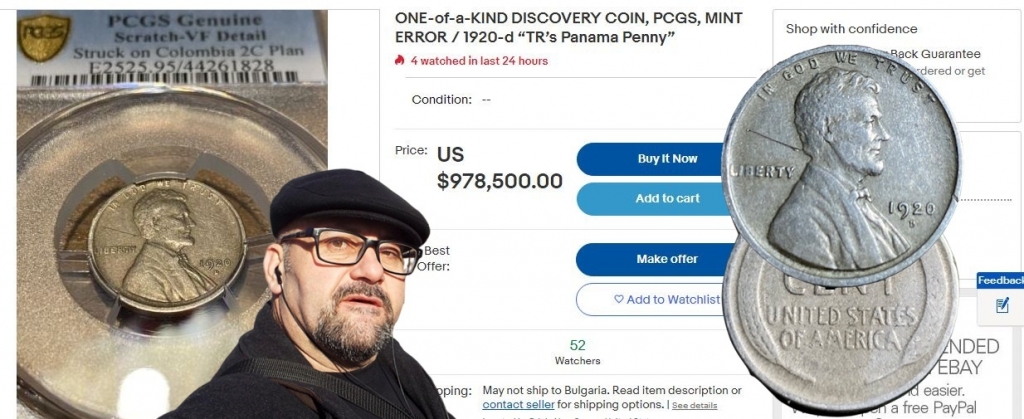Screen dimensions: 1024x419
Task: Open the See details shipping link
Action: point(694,405)
